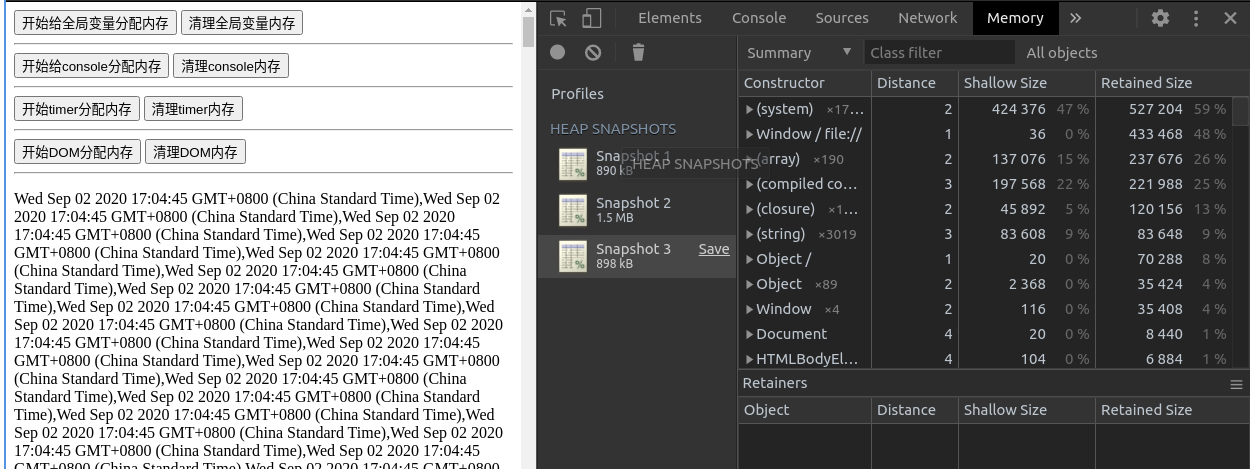Click the record heap snapshot circle icon

(x=557, y=53)
